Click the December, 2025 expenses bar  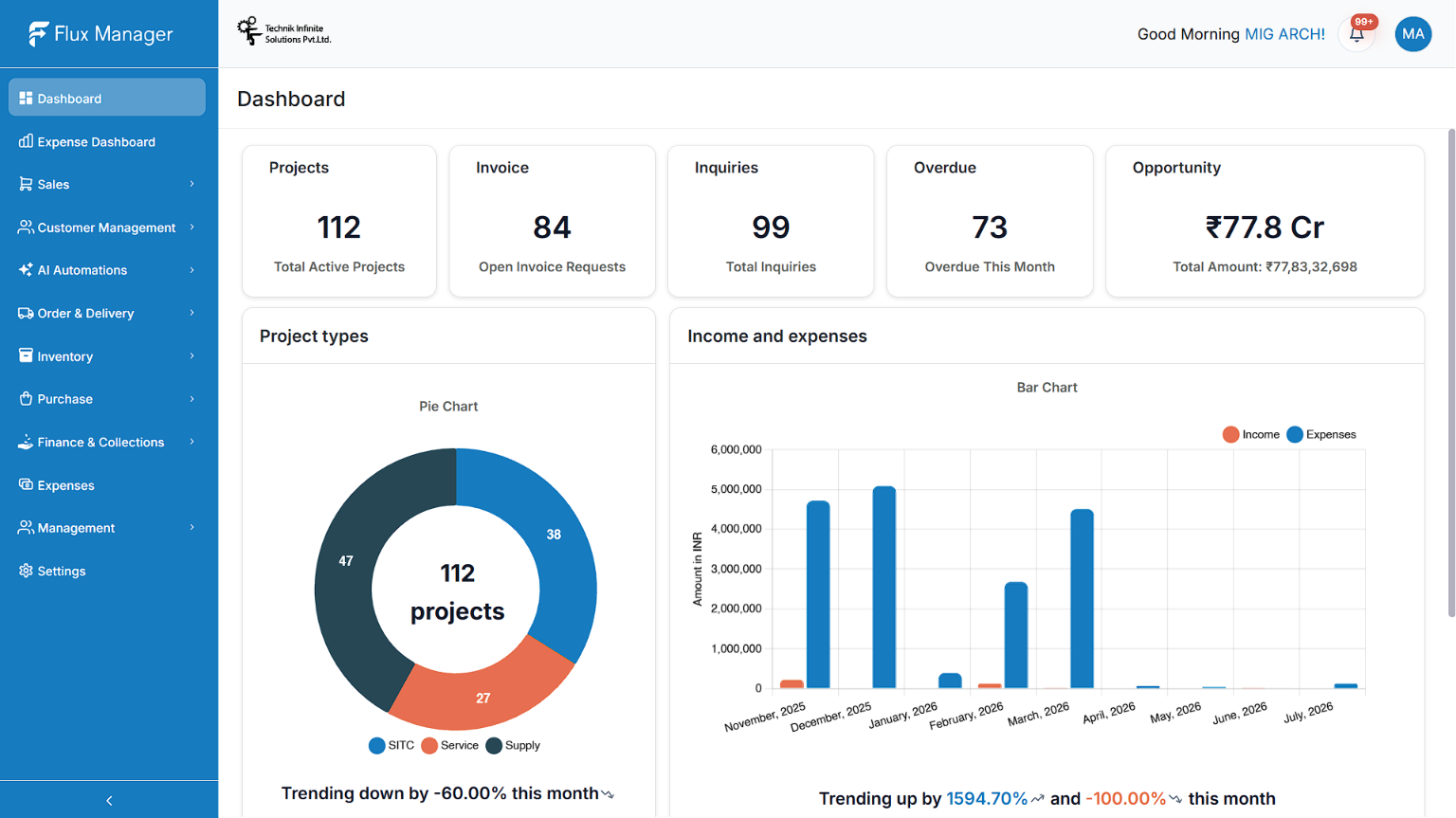coord(883,588)
